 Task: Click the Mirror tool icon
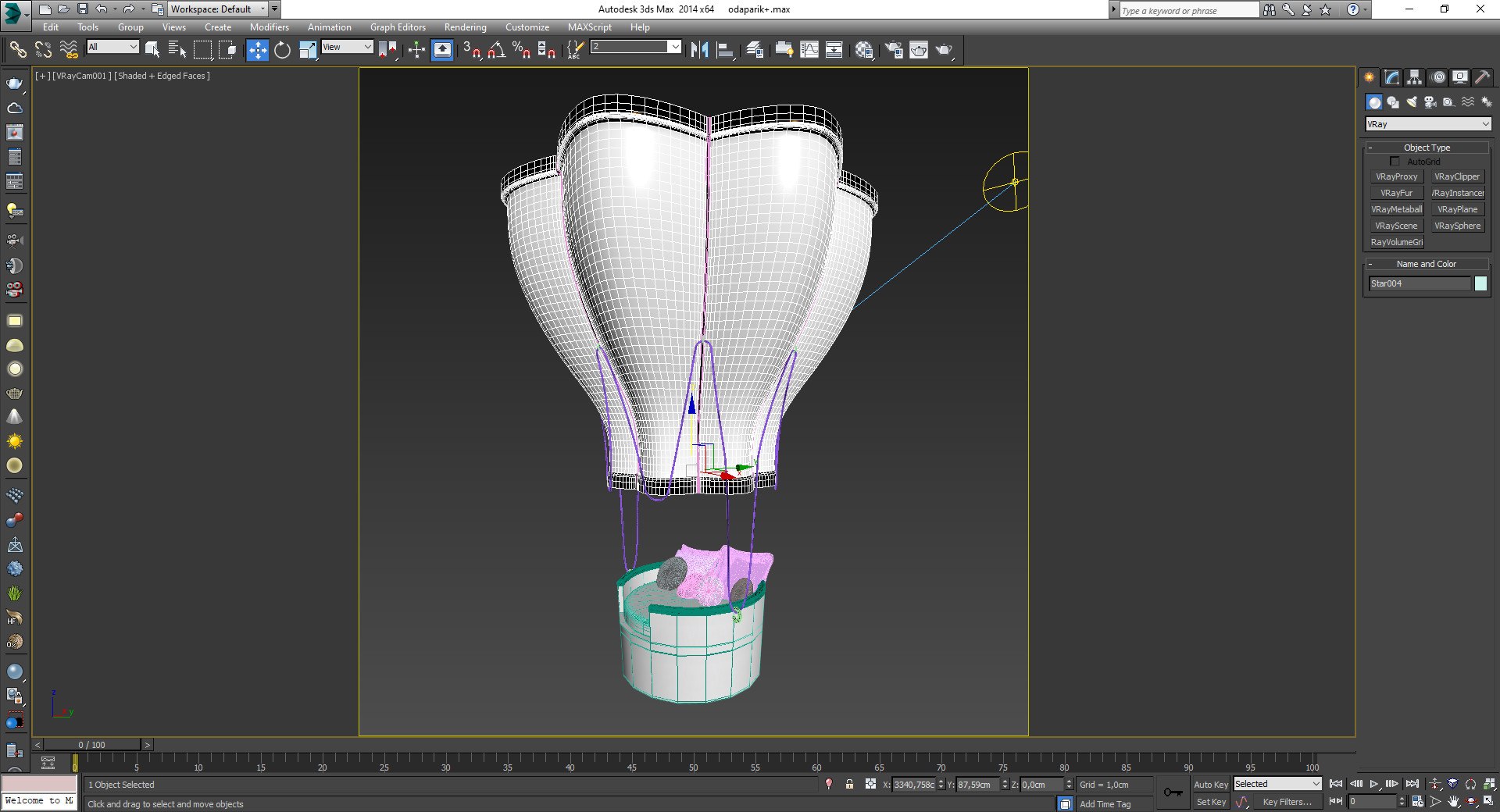[699, 50]
